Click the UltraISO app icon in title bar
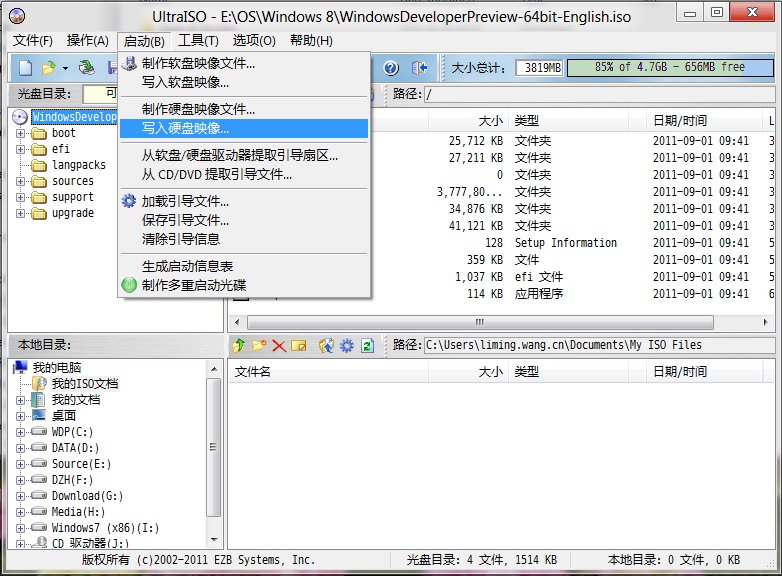The height and width of the screenshot is (576, 782). pos(17,16)
